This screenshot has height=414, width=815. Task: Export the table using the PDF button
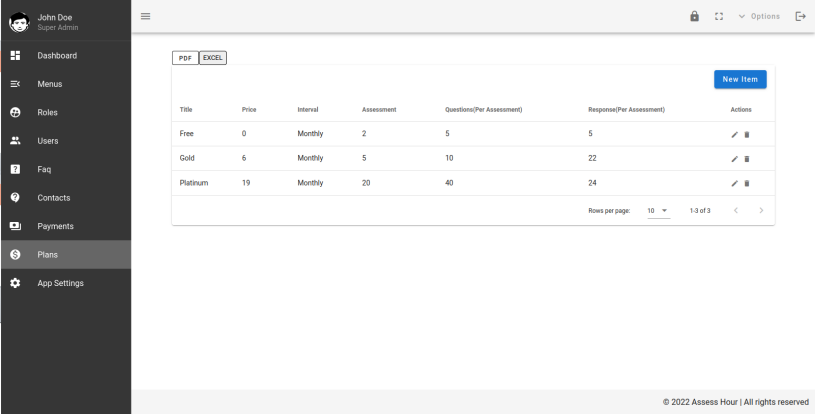tap(185, 57)
